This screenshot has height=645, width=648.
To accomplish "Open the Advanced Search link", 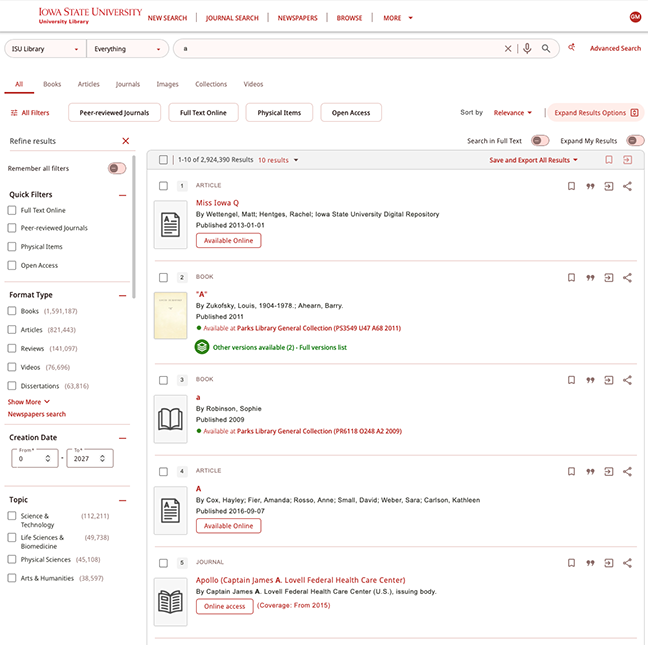I will [x=615, y=48].
